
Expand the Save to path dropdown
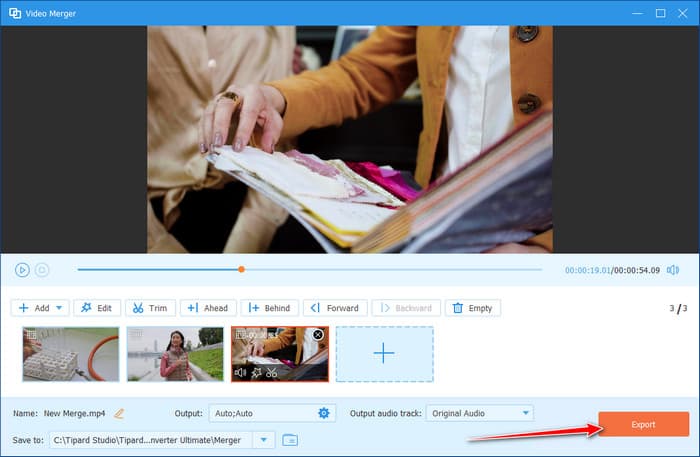[x=264, y=439]
